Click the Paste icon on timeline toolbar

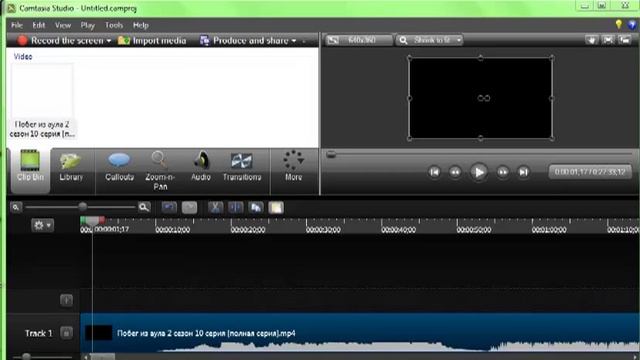click(276, 207)
